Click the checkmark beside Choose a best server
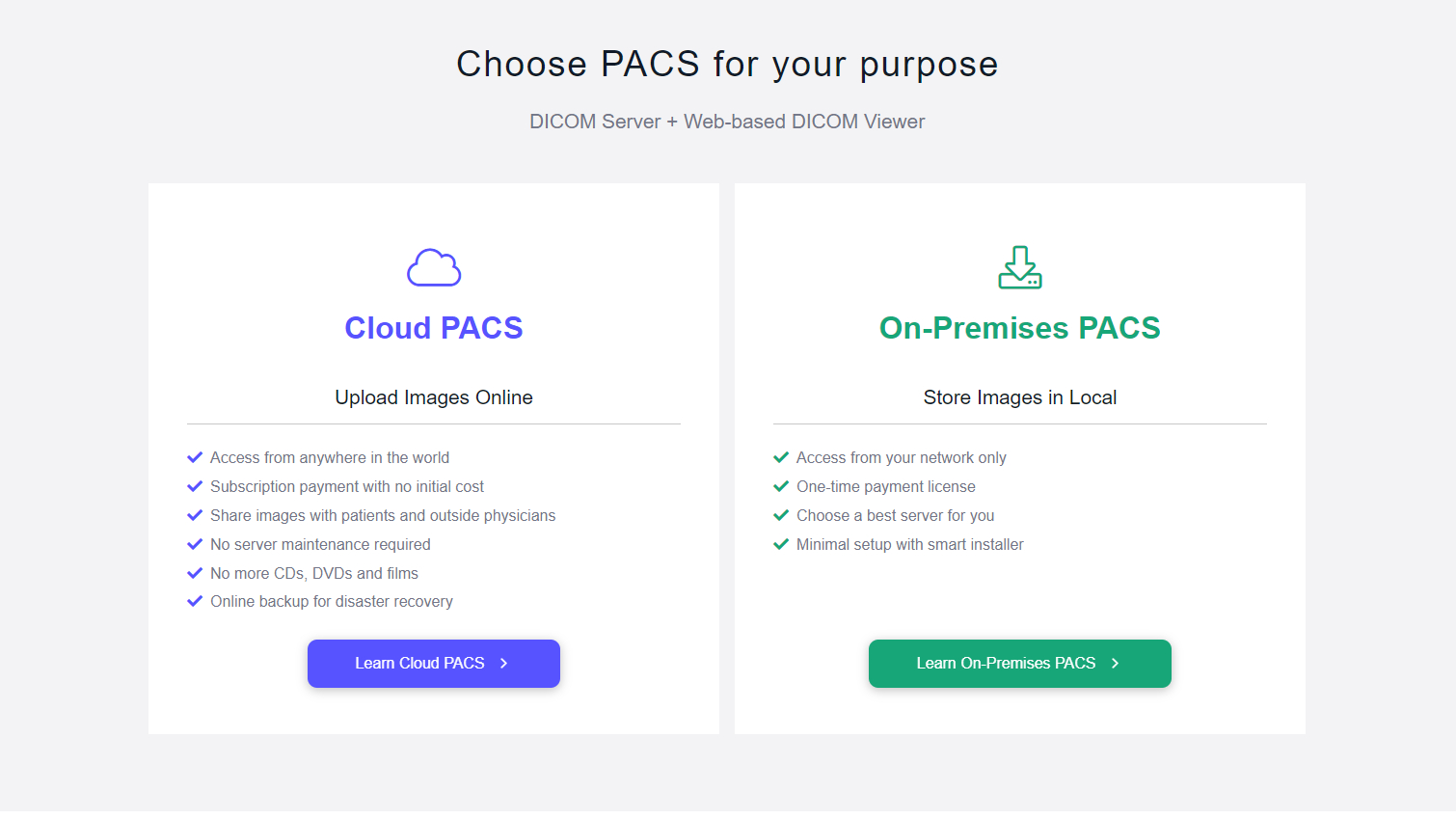 point(781,514)
